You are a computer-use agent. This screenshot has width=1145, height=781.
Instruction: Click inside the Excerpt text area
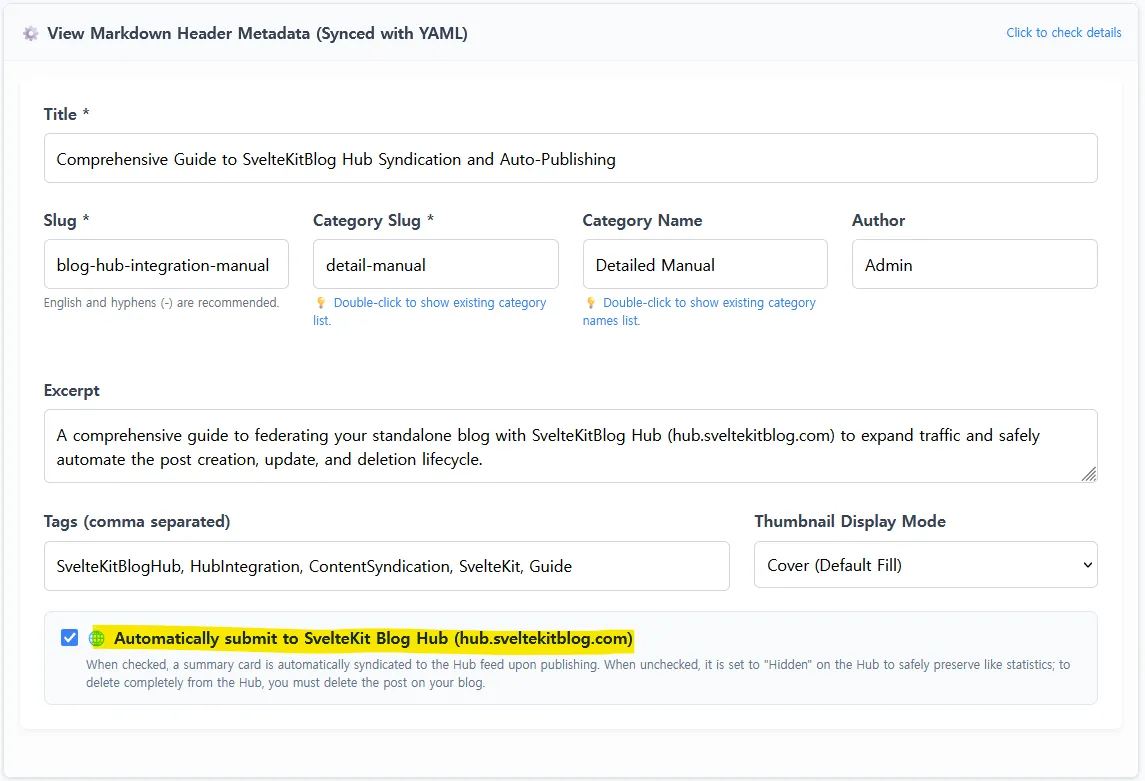(x=570, y=446)
